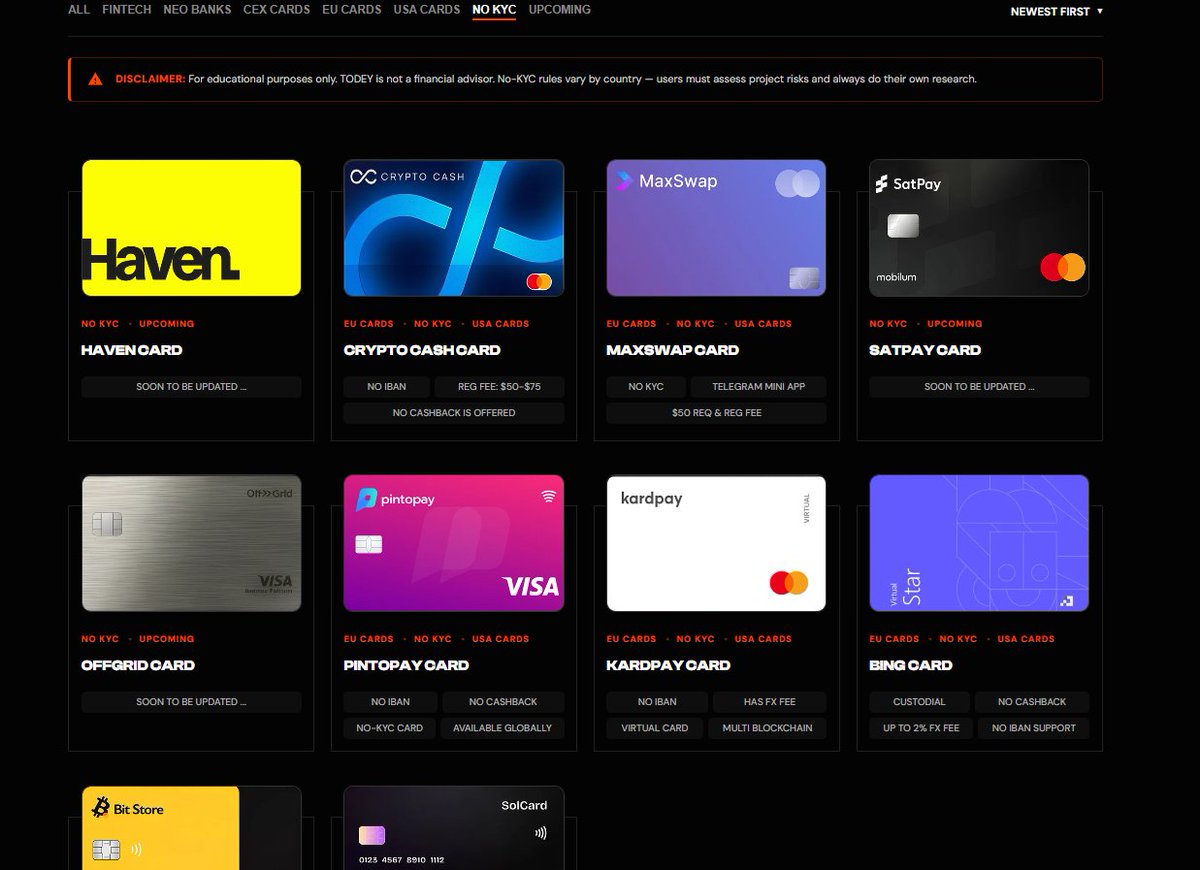Open the white kardpay card image
The height and width of the screenshot is (870, 1200).
click(716, 543)
